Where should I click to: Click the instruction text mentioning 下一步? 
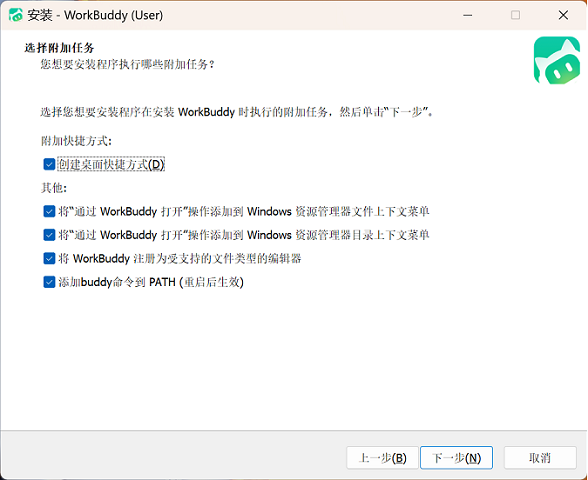[x=237, y=112]
